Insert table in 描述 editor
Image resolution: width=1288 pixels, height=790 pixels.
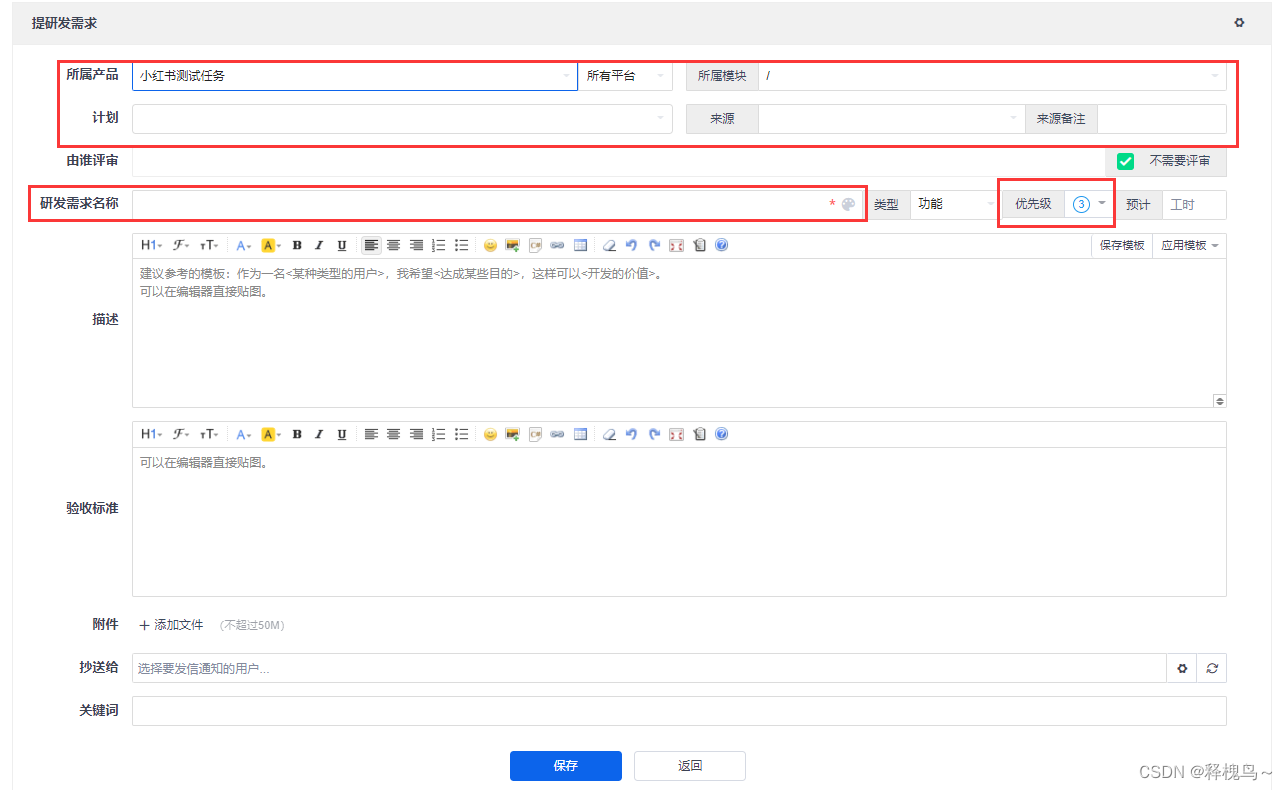click(x=580, y=245)
